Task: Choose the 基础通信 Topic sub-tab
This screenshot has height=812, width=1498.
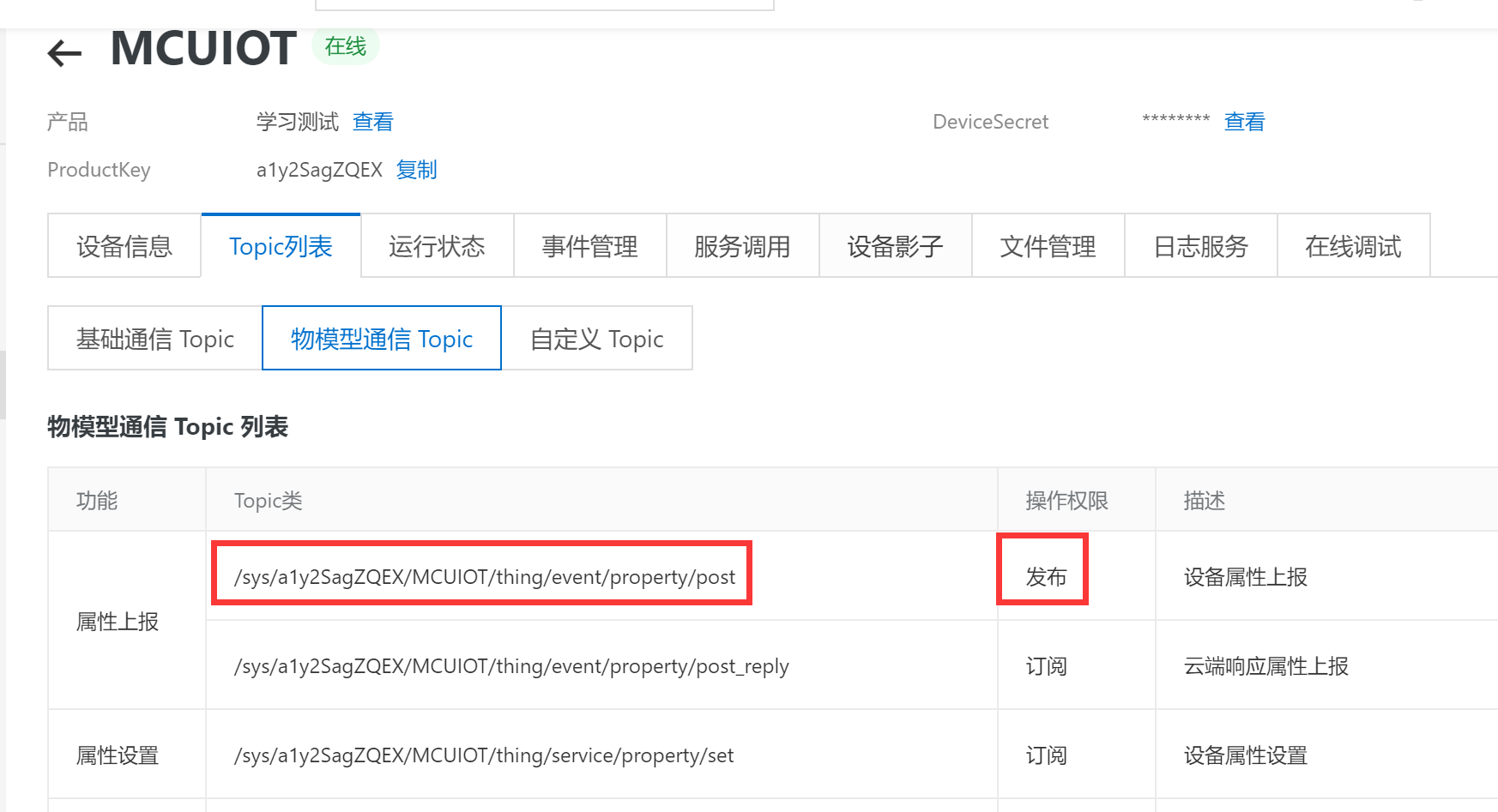Action: pos(155,339)
